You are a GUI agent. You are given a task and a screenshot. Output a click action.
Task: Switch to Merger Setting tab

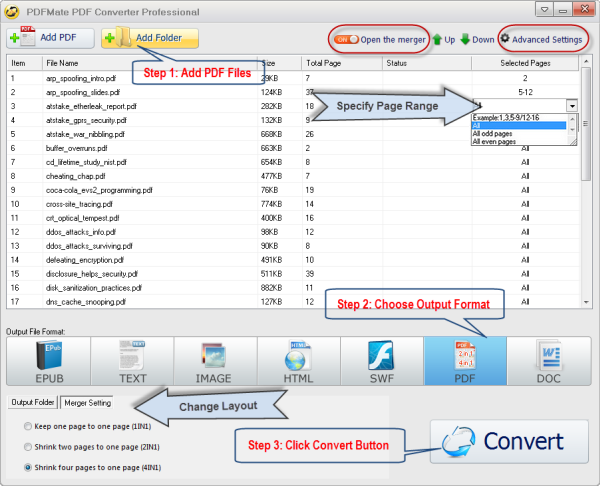point(87,403)
